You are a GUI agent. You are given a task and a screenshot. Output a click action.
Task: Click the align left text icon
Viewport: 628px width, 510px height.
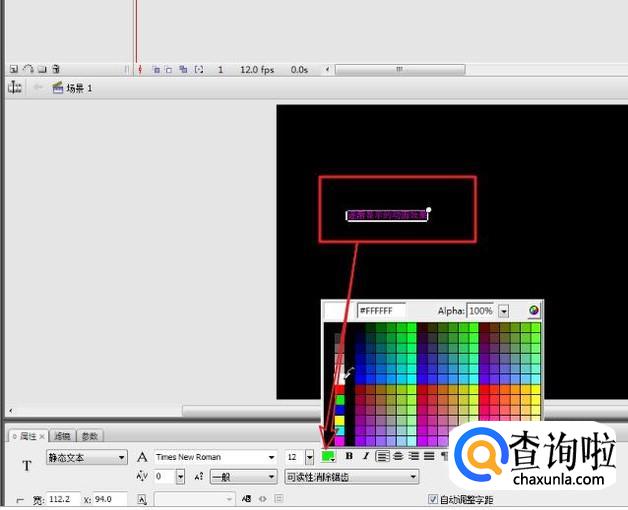pyautogui.click(x=382, y=457)
